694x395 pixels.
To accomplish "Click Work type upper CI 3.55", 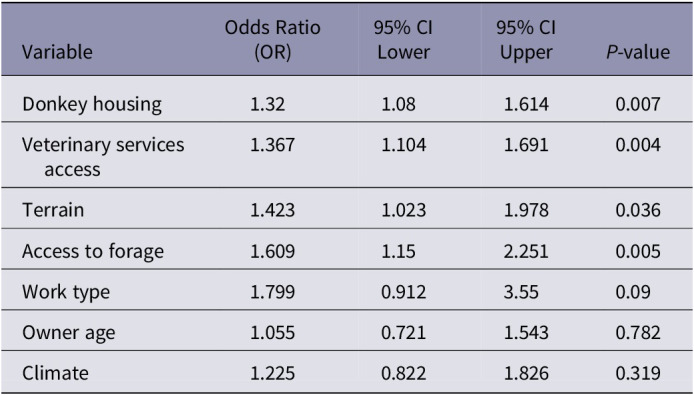I will tap(521, 292).
